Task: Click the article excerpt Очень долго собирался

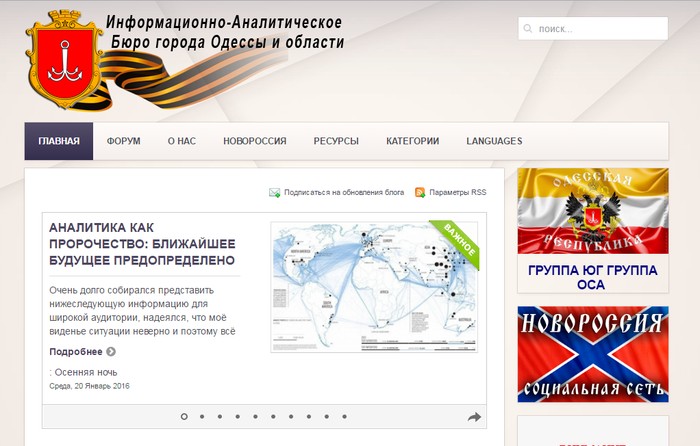Action: pos(143,311)
